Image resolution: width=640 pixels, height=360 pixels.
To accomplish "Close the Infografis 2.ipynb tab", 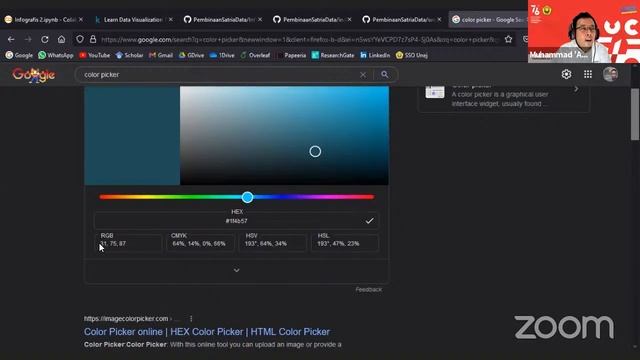I will [x=81, y=20].
